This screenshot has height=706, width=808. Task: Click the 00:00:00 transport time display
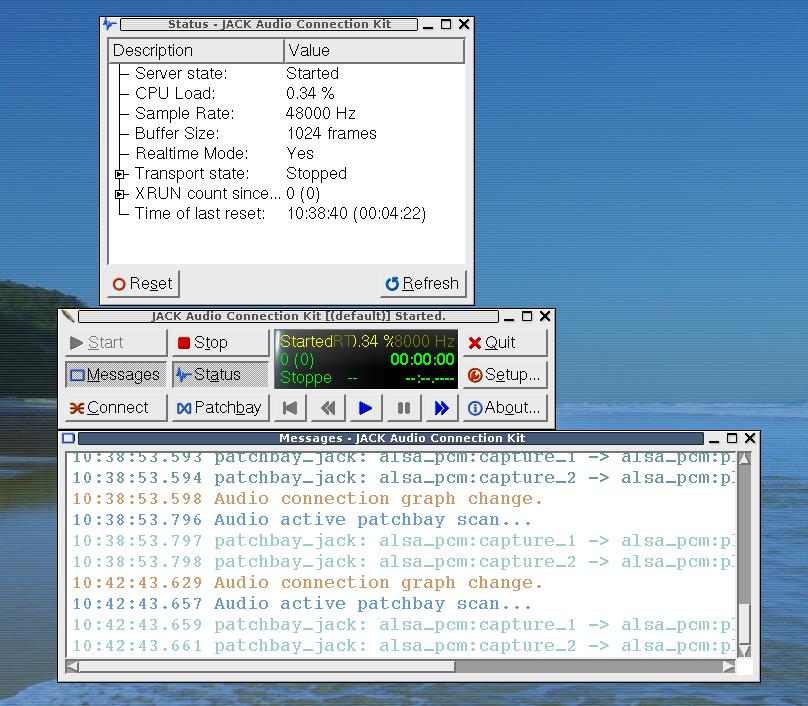click(x=422, y=359)
